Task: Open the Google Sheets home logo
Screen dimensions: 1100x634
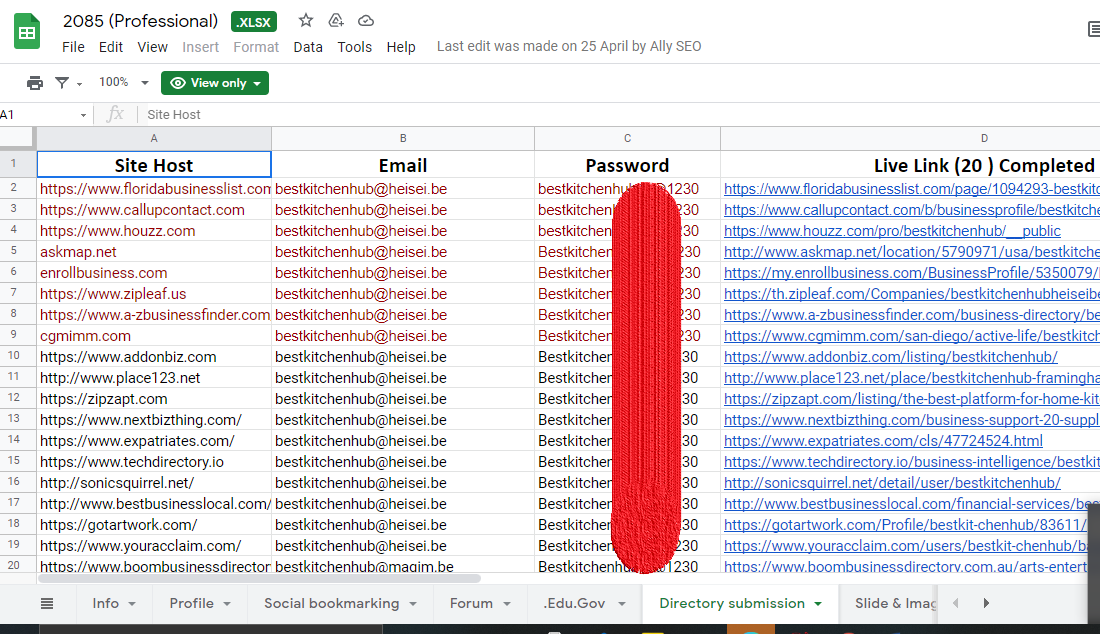Action: point(27,32)
